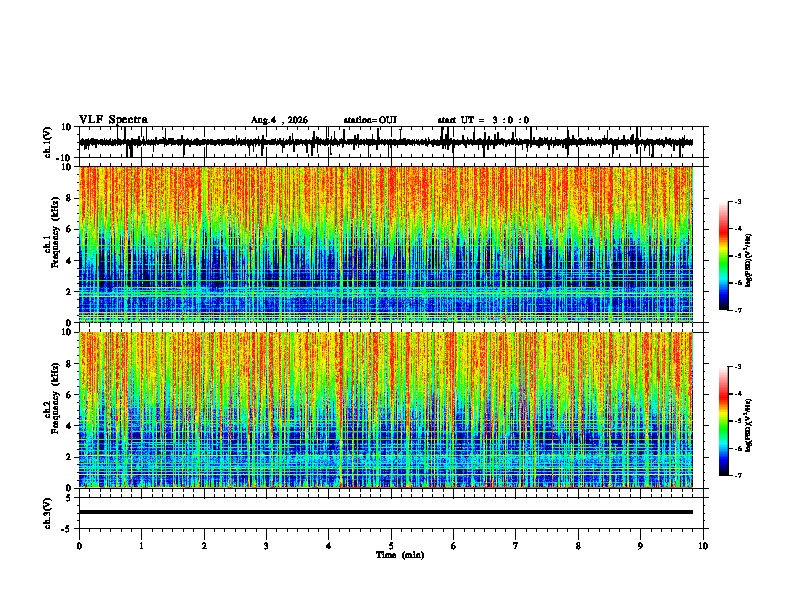Click the "-7" tick on ch.2 colorbar
This screenshot has height=612, width=792.
point(737,475)
